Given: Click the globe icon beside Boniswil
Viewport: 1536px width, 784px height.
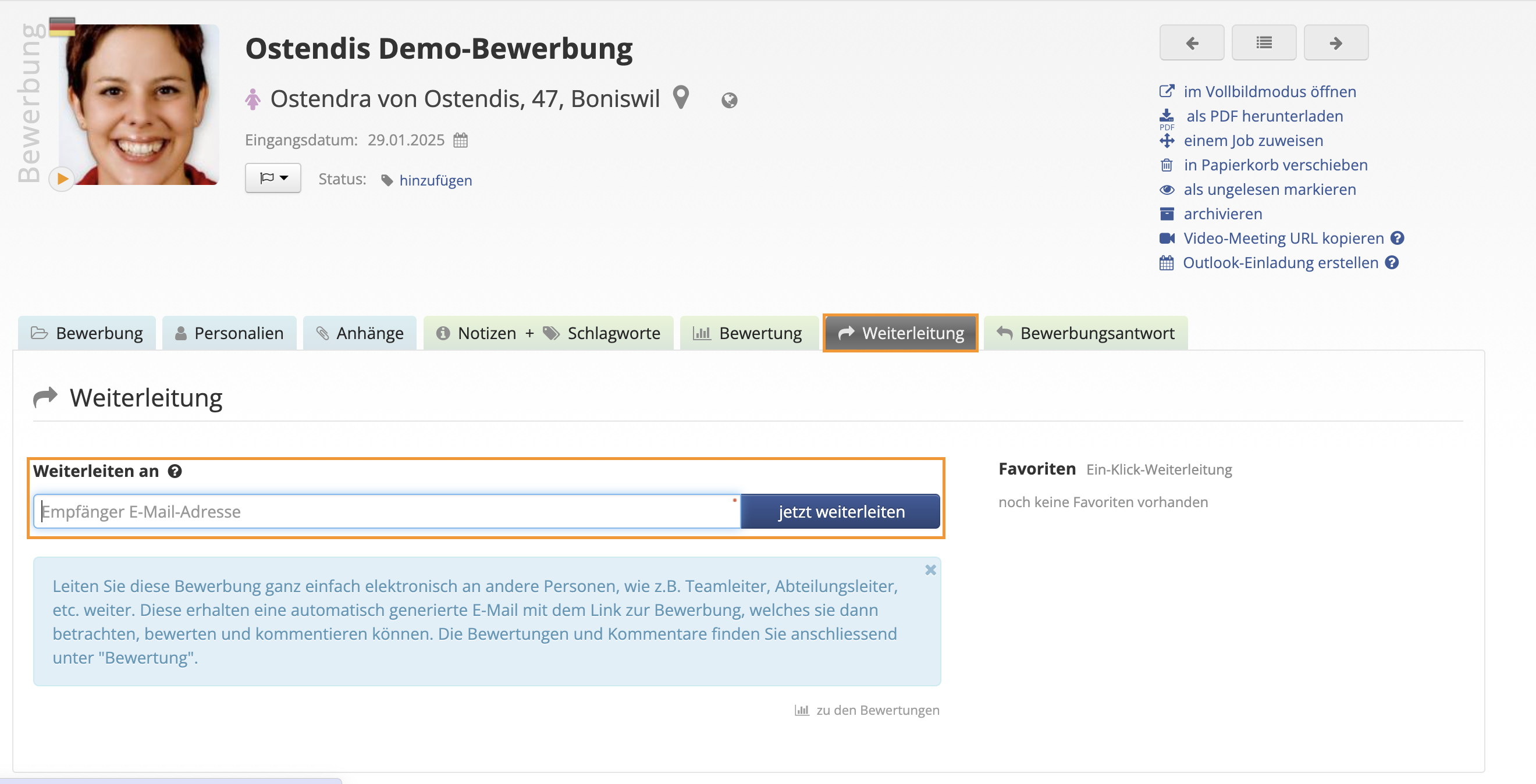Looking at the screenshot, I should click(x=728, y=100).
